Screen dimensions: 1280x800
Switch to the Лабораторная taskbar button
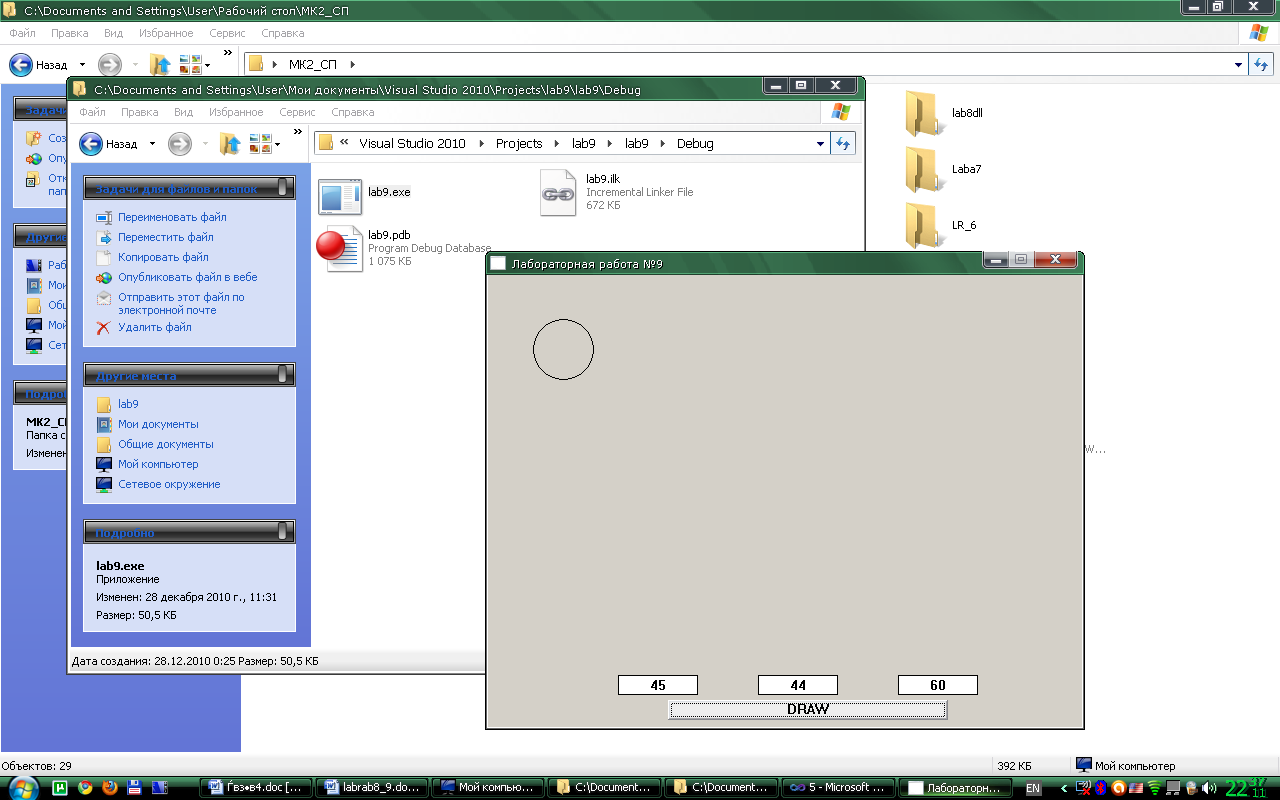tap(954, 788)
